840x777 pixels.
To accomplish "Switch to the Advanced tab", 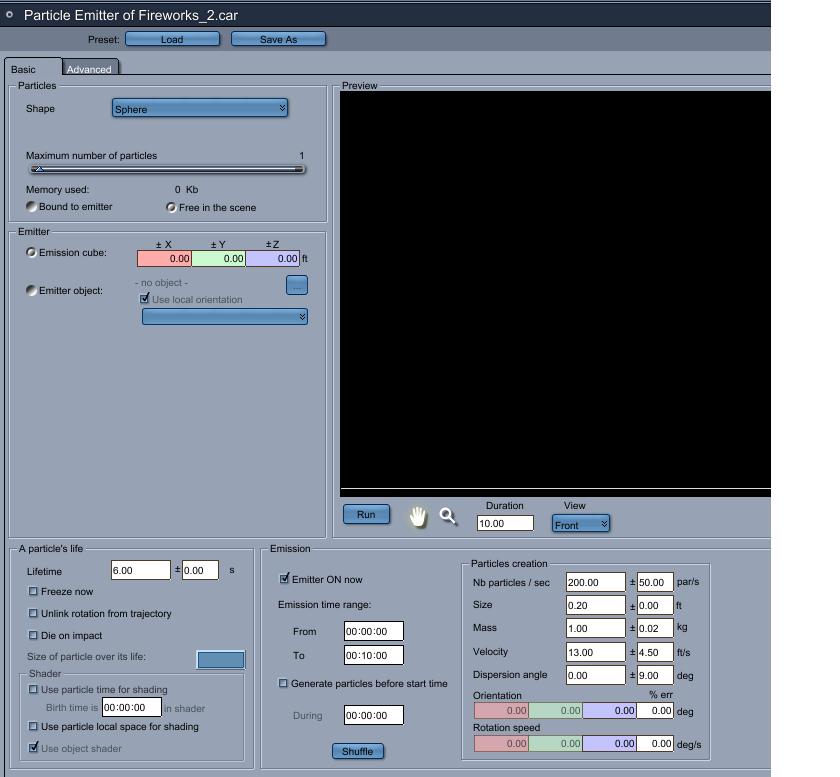I will (x=89, y=69).
